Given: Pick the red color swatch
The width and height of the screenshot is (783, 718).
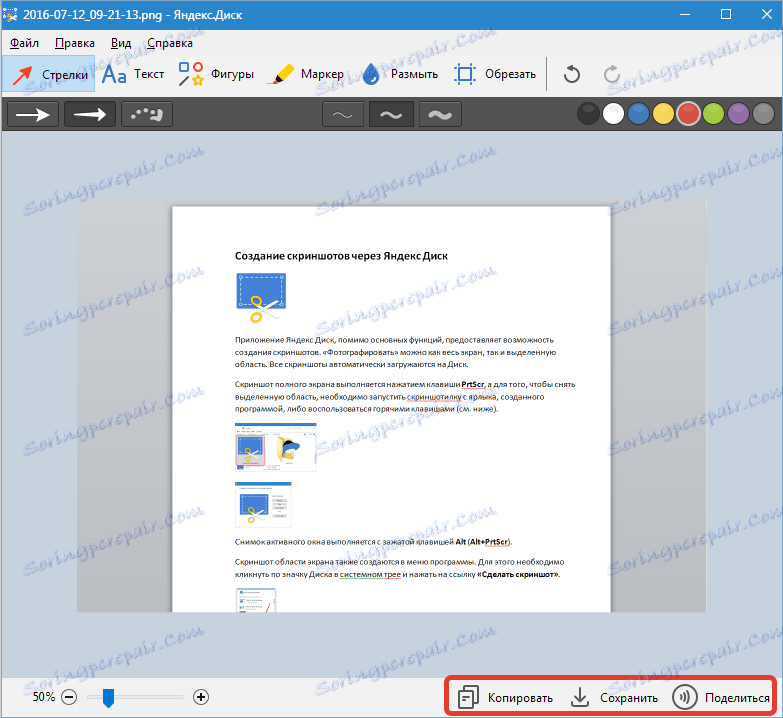Looking at the screenshot, I should [688, 114].
